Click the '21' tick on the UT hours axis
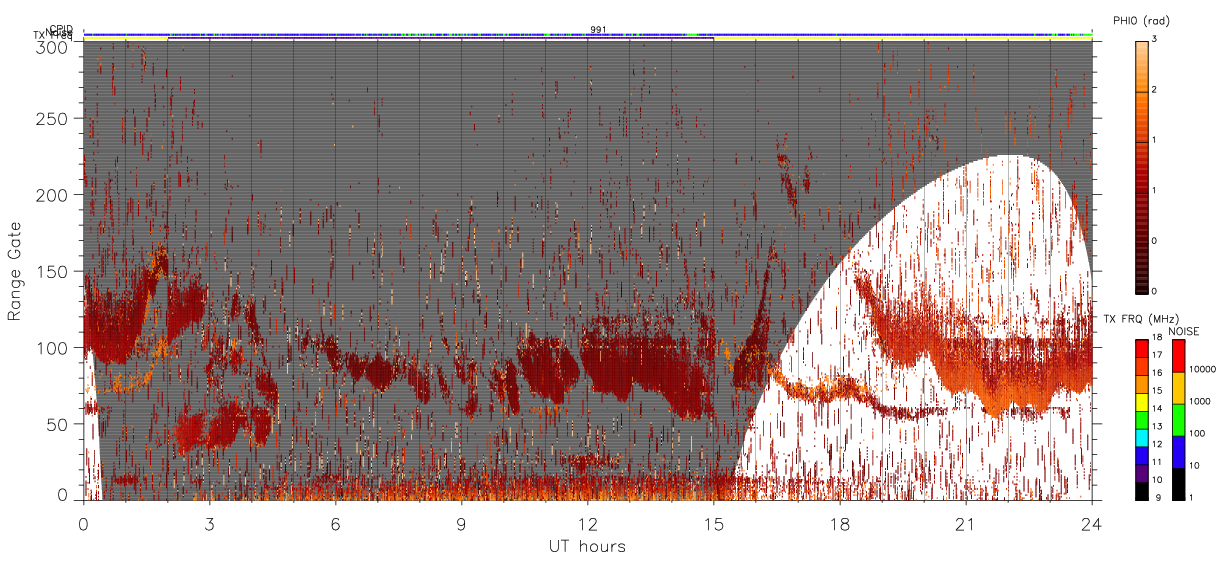The height and width of the screenshot is (567, 1228). [966, 523]
